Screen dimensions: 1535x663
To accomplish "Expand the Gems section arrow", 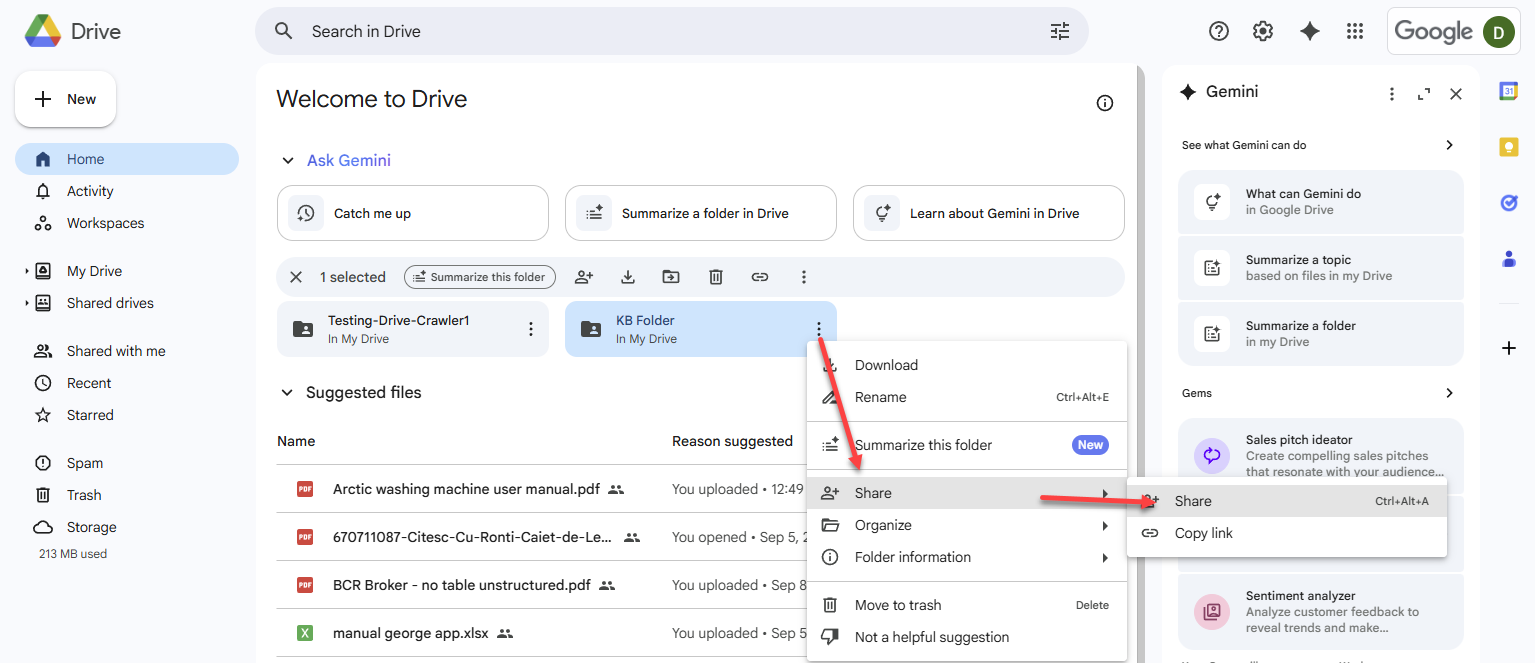I will click(x=1449, y=393).
